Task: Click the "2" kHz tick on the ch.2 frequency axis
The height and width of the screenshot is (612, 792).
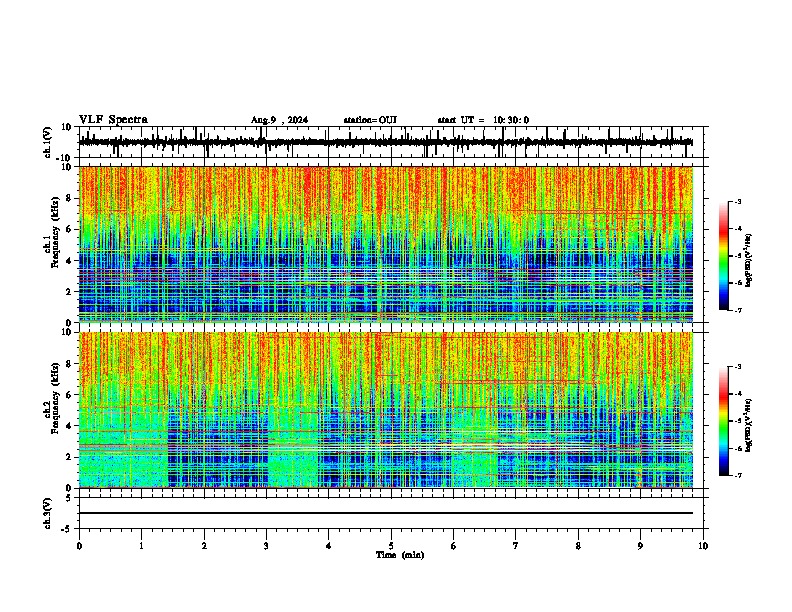Action: point(69,457)
